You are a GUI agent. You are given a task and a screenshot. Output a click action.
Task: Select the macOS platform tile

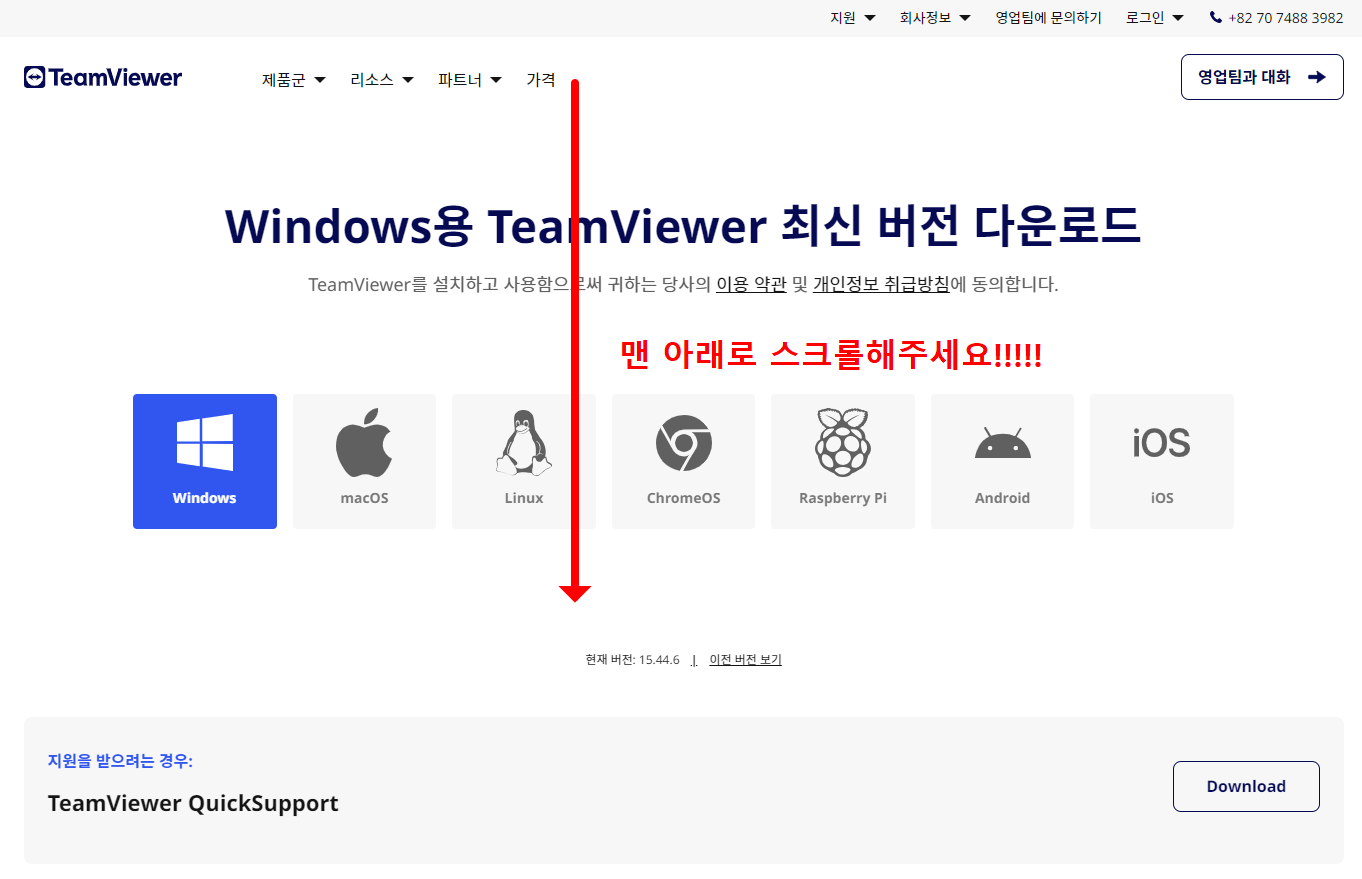(364, 461)
